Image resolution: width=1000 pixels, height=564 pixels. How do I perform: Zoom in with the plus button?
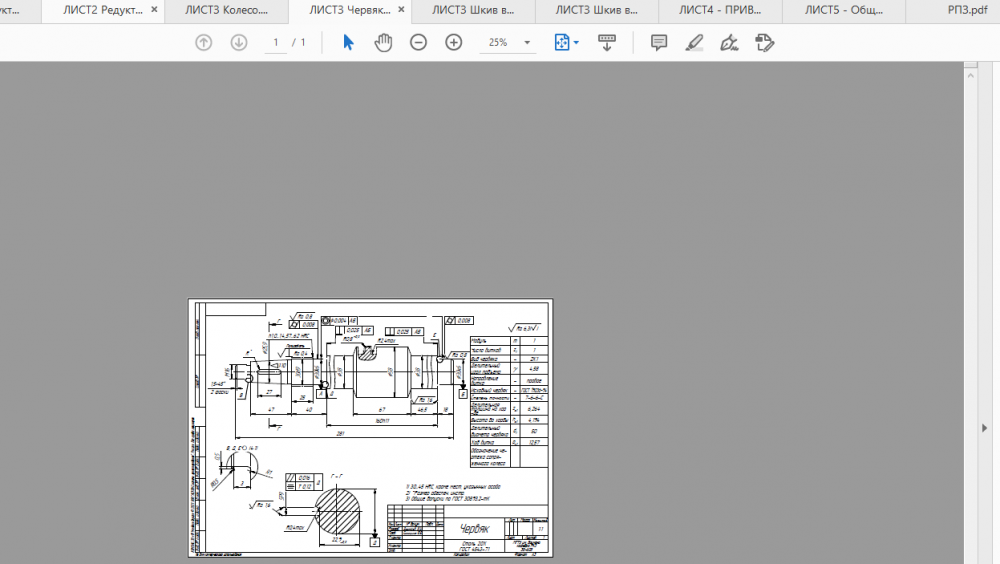click(454, 43)
